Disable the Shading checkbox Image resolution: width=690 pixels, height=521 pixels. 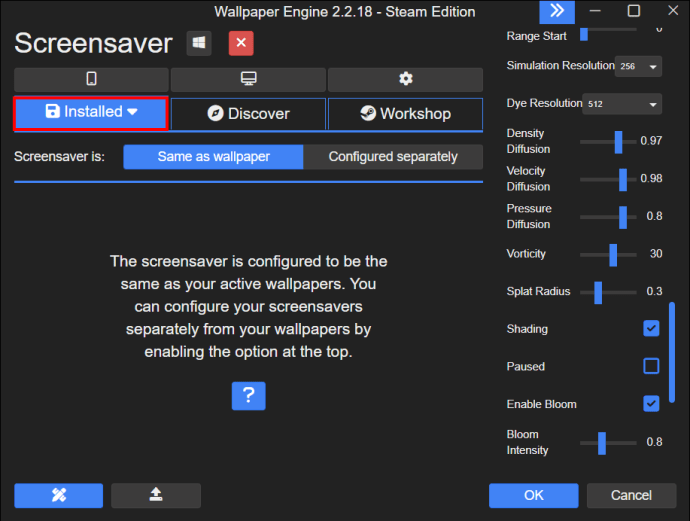click(651, 328)
